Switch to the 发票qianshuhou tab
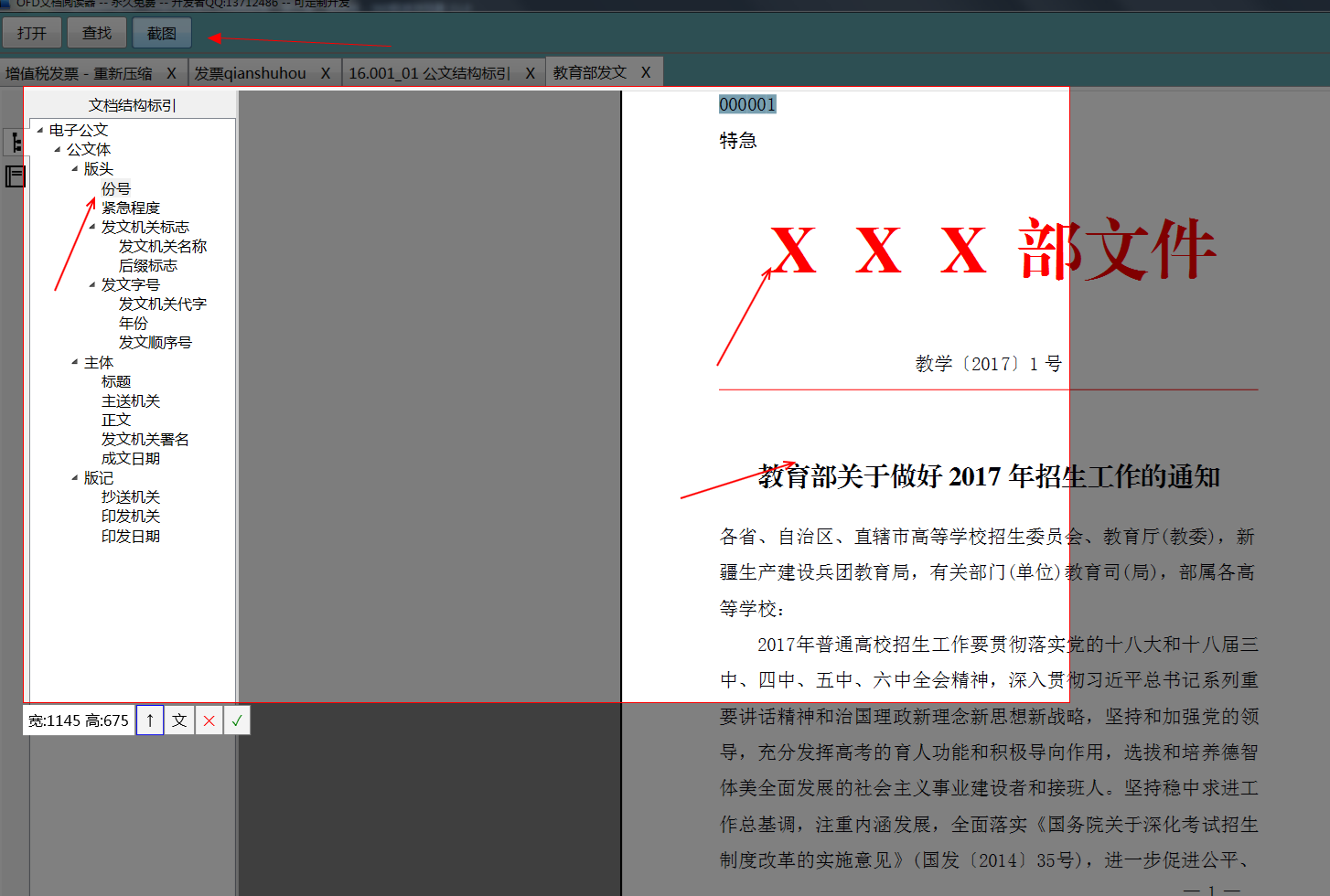This screenshot has height=896, width=1330. tap(250, 73)
